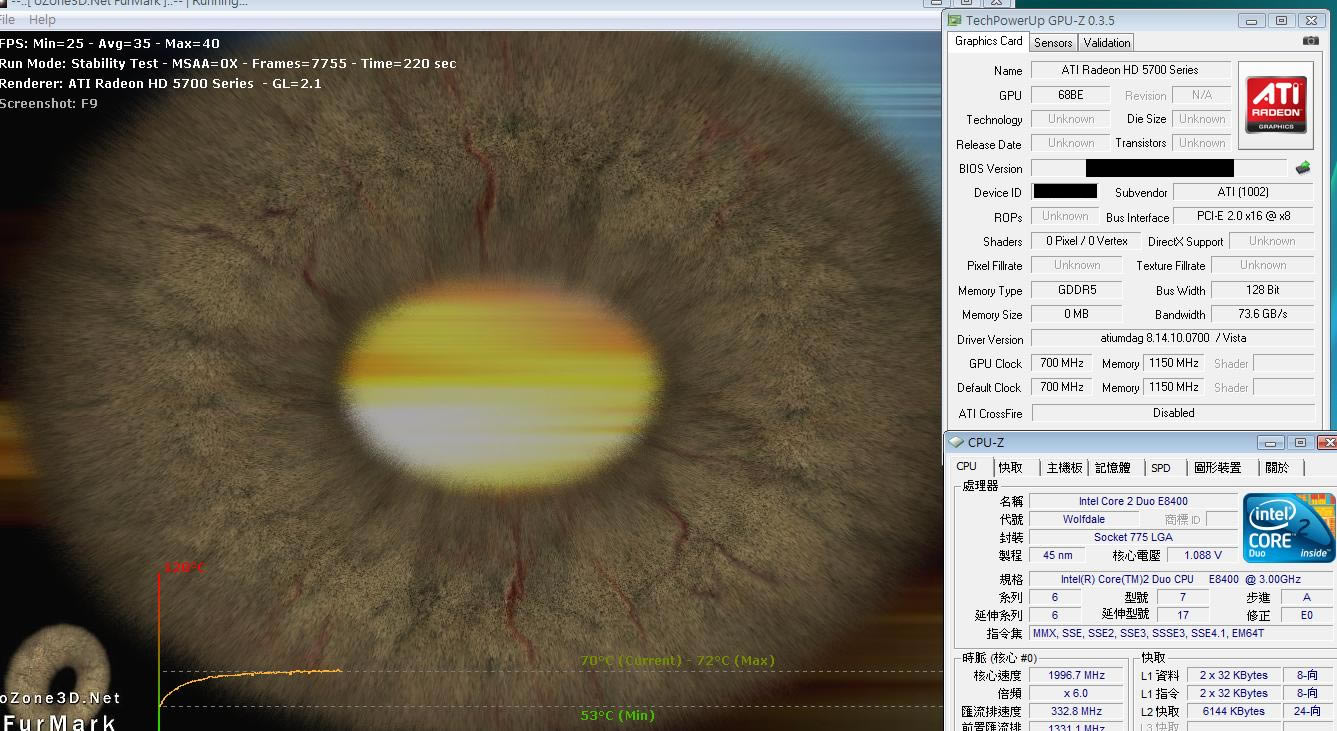The width and height of the screenshot is (1337, 731).
Task: Go to the 記憶體 tab in CPU-Z
Action: [1112, 468]
